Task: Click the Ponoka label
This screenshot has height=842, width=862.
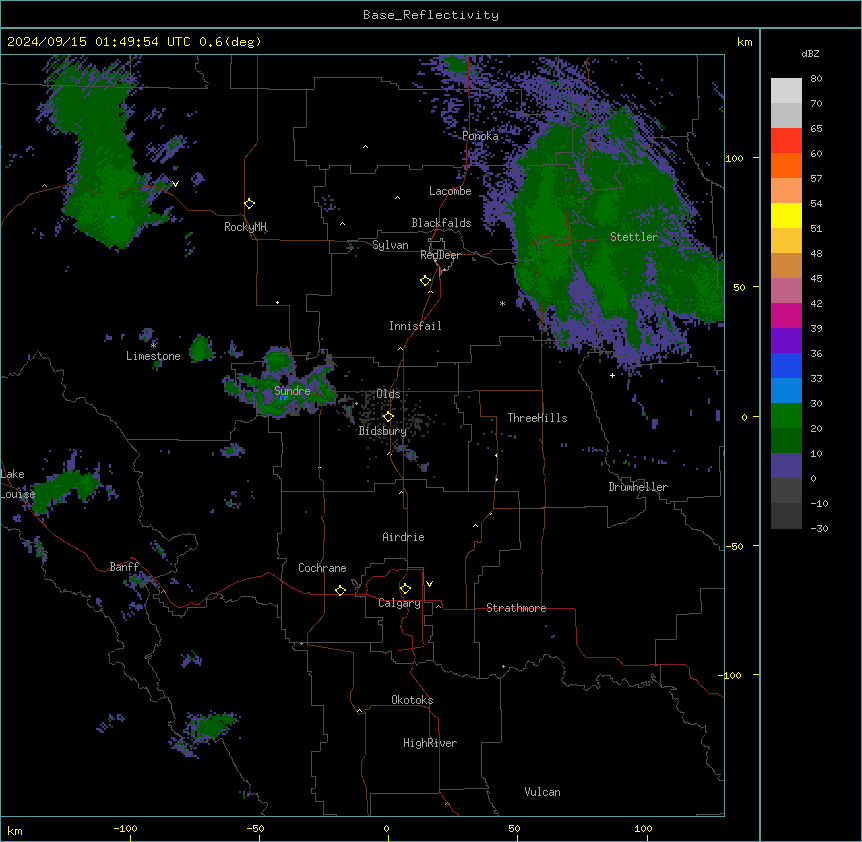Action: coord(480,136)
